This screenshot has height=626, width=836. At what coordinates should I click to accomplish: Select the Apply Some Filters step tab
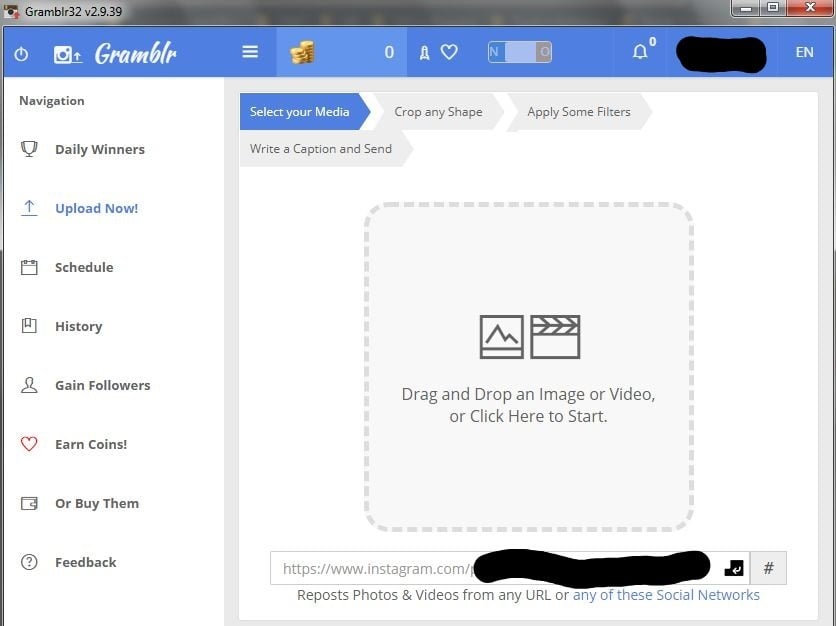(x=579, y=111)
